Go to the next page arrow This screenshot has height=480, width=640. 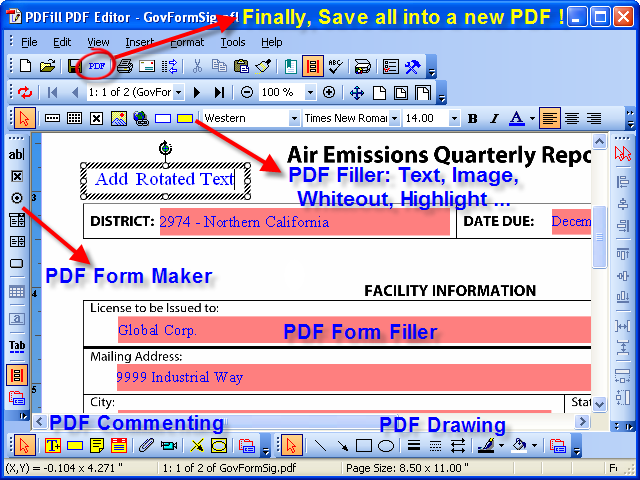point(197,92)
